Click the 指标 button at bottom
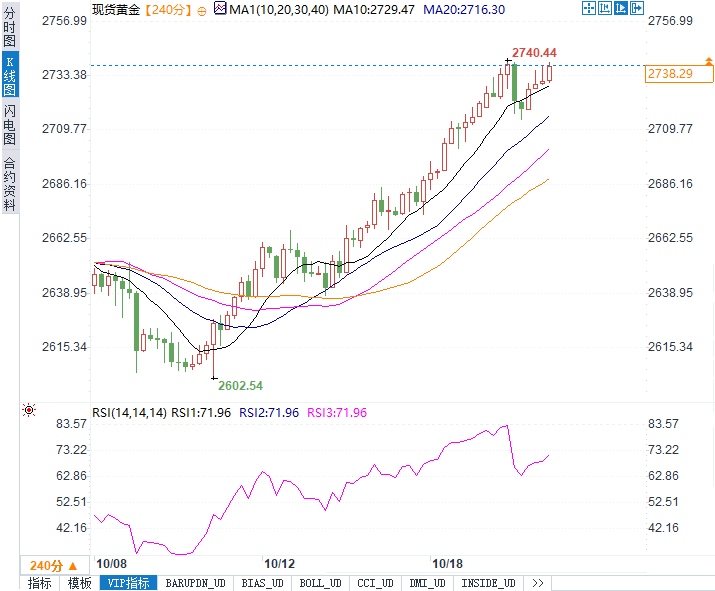Image resolution: width=715 pixels, height=591 pixels. [x=40, y=583]
